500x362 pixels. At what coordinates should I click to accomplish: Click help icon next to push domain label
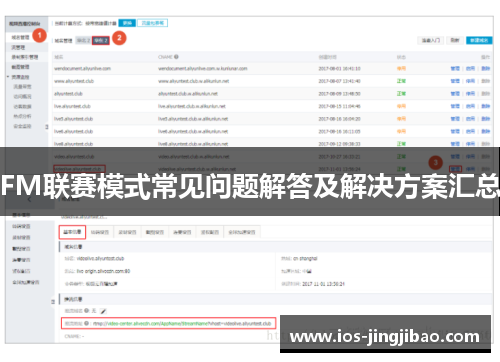pos(86,311)
